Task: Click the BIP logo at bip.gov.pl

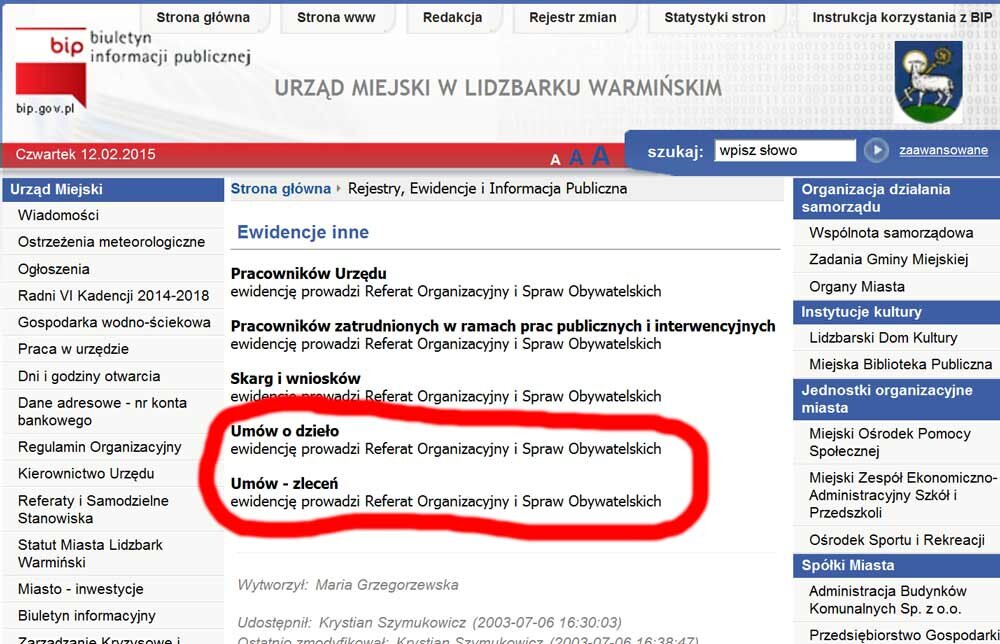Action: click(x=51, y=71)
